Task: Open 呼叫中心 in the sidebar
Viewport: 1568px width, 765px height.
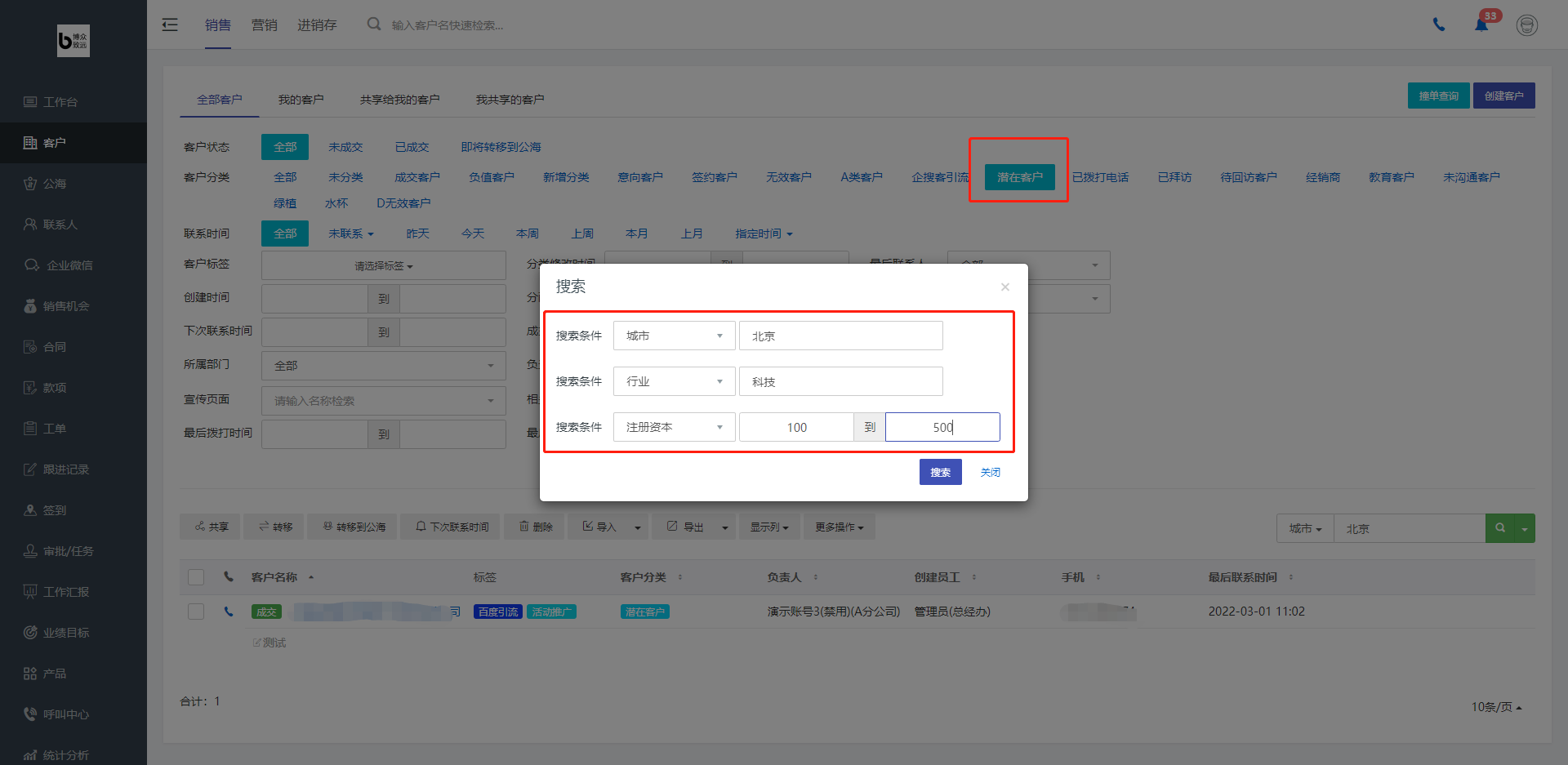Action: tap(73, 714)
